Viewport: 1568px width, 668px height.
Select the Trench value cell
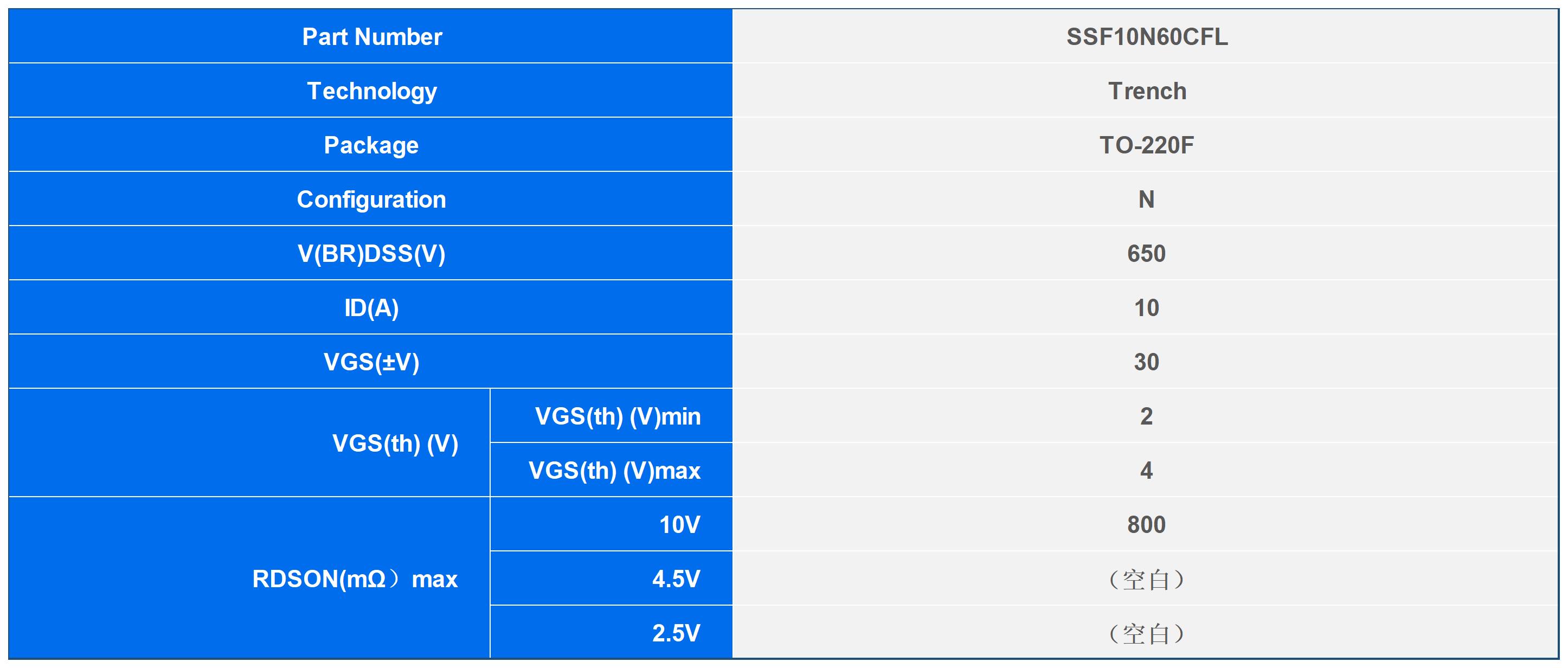tap(1146, 91)
